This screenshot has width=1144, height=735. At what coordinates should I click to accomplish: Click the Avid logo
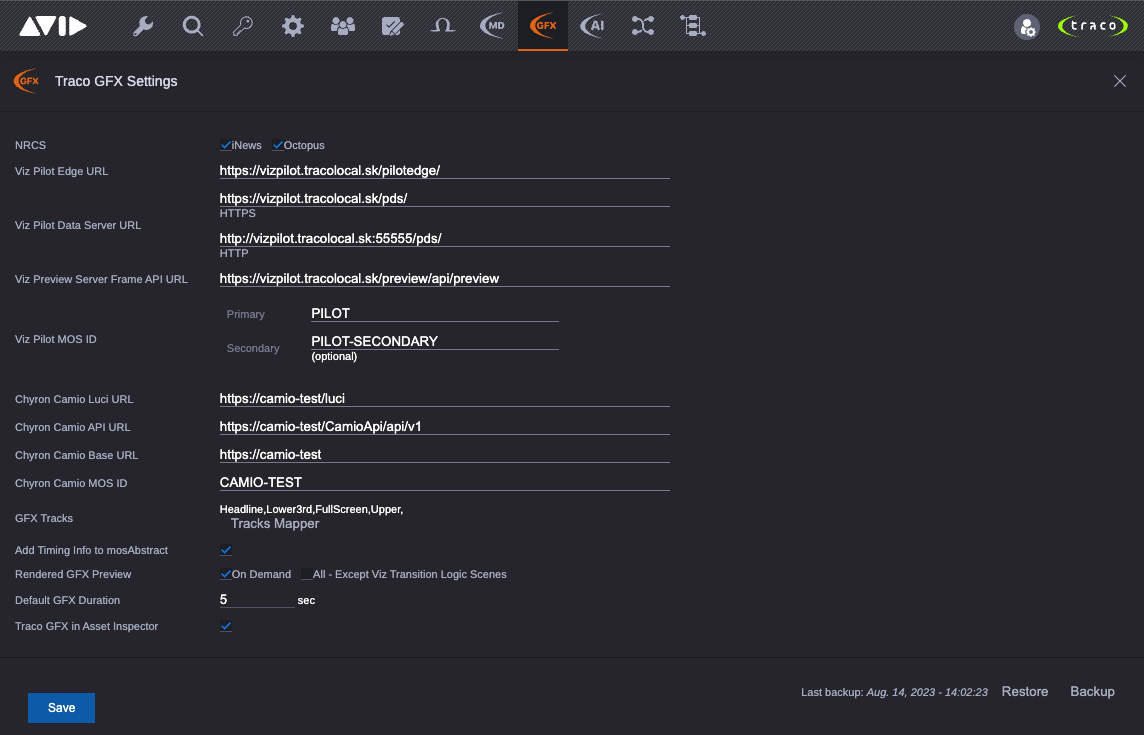point(54,26)
